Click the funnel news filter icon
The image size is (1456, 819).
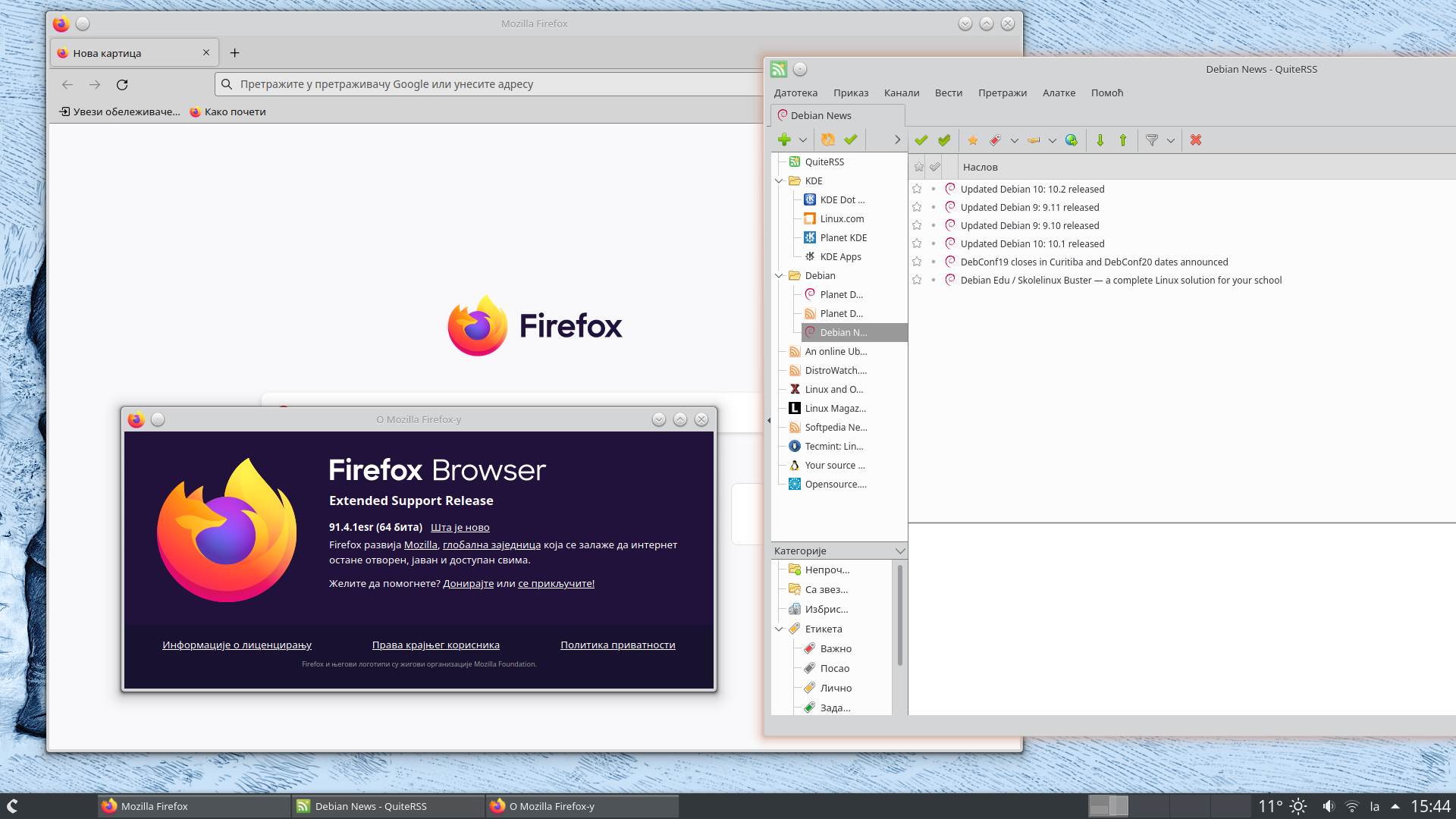[x=1151, y=140]
